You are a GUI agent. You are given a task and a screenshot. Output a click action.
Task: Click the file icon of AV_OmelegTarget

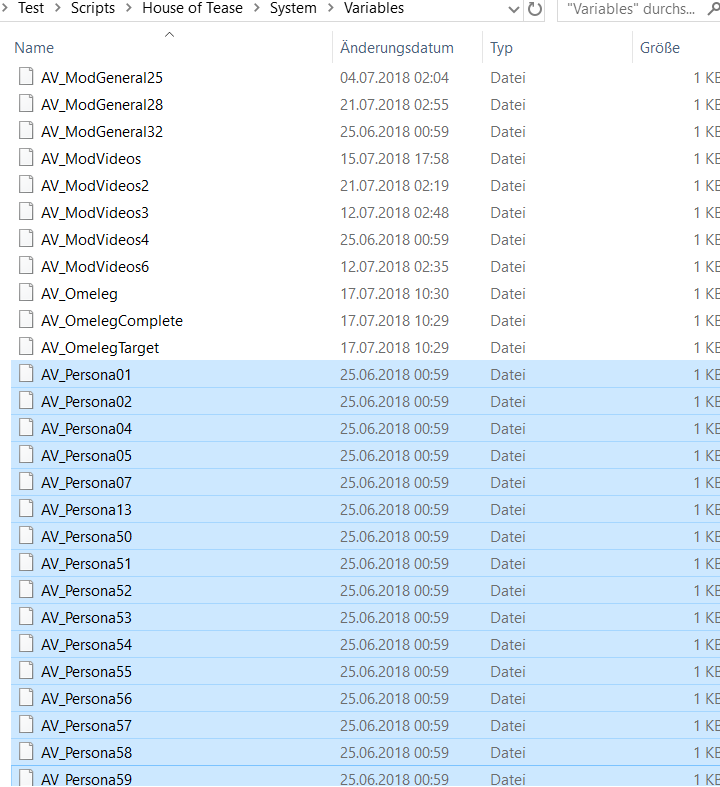[26, 347]
